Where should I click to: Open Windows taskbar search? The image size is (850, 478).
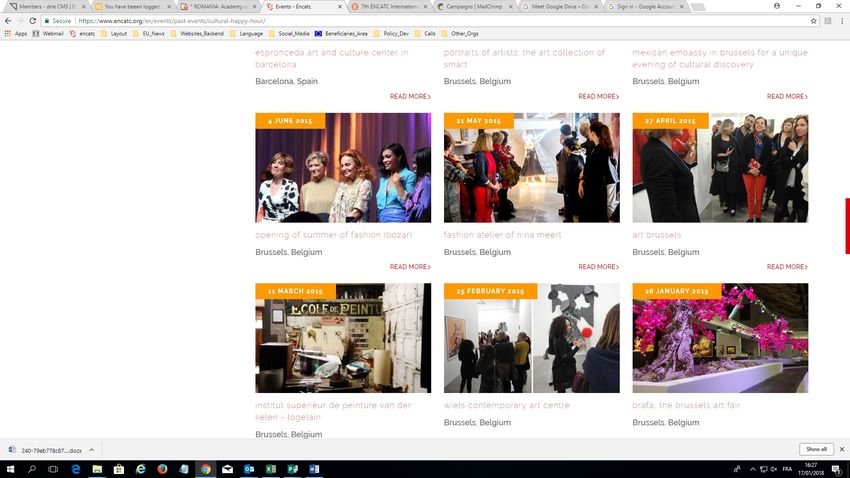[31, 469]
